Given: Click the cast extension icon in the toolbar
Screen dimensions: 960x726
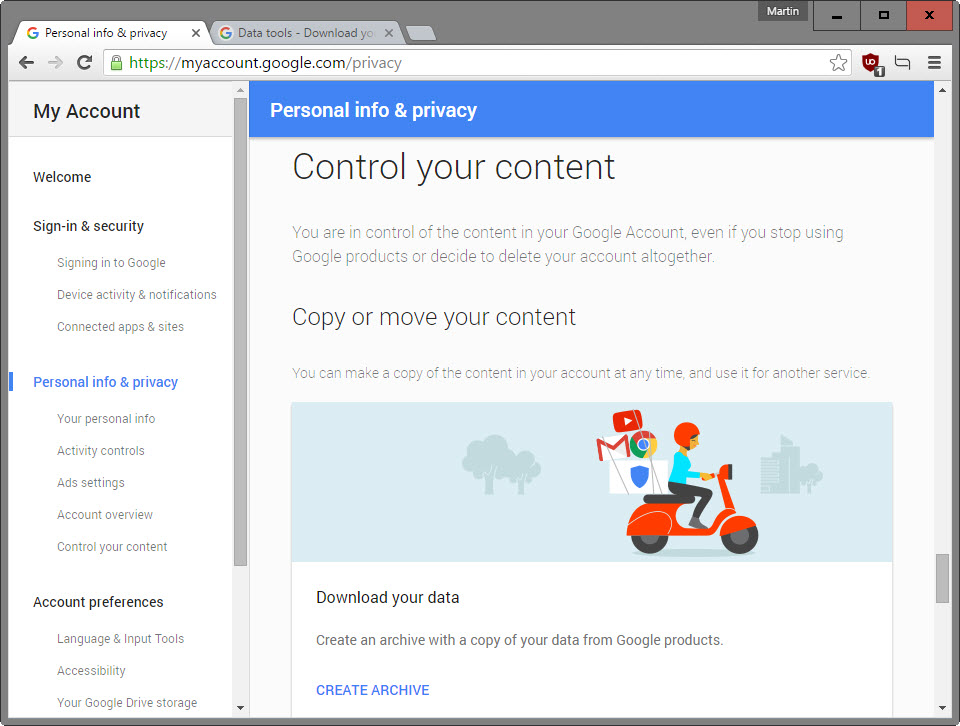Looking at the screenshot, I should tap(902, 62).
